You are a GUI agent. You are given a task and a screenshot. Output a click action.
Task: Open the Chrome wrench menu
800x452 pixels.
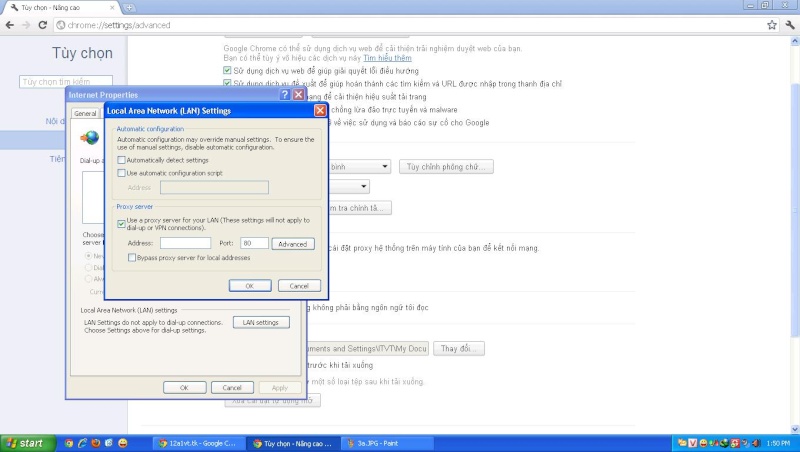(x=790, y=25)
